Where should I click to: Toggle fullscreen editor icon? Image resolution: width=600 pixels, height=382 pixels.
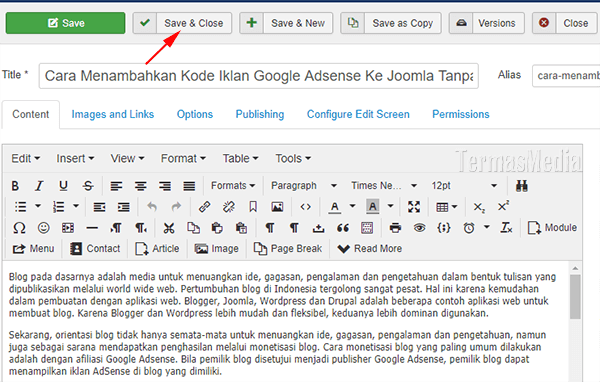click(414, 207)
